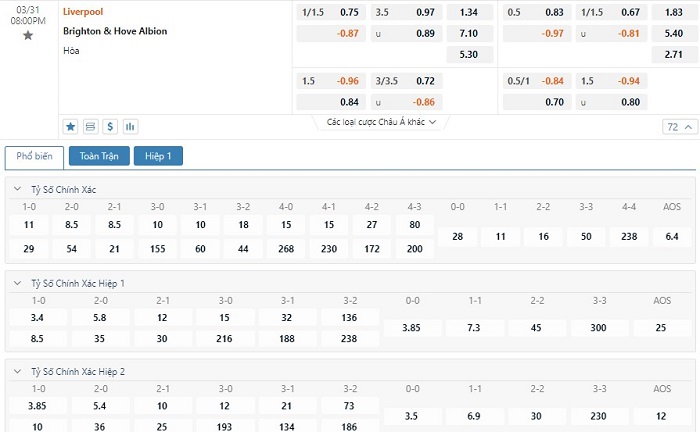Viewport: 700px width, 432px height.
Task: Open the Liverpool team link
Action: click(x=82, y=12)
